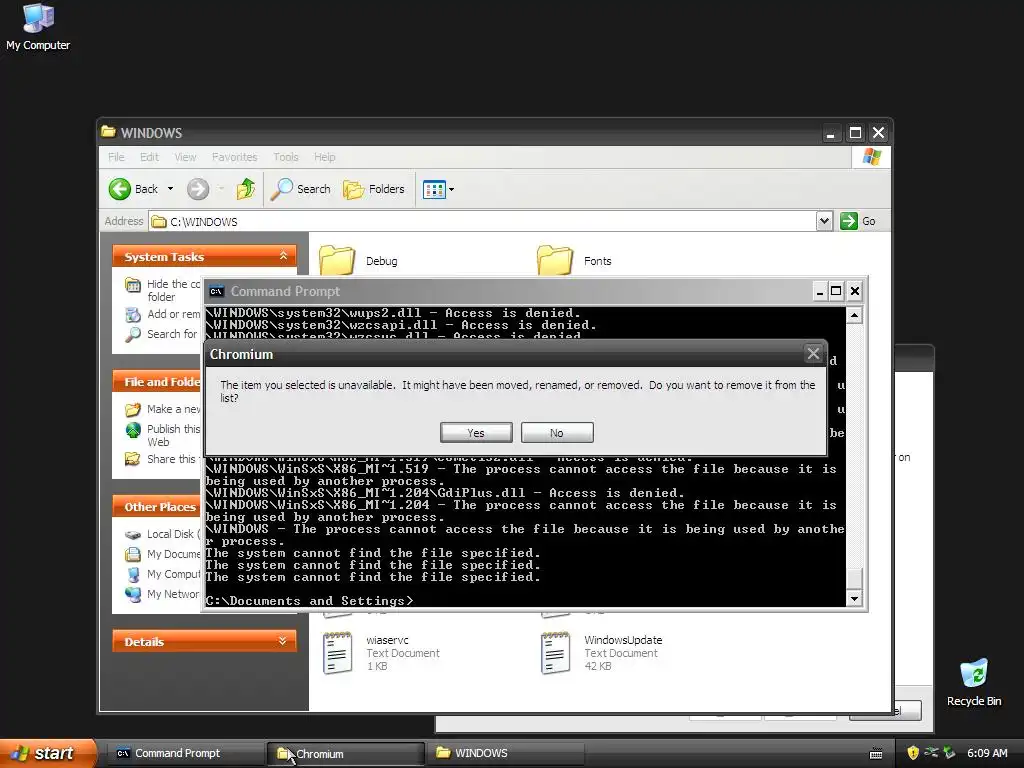Click Add or remove programs link
1024x768 pixels.
162,315
